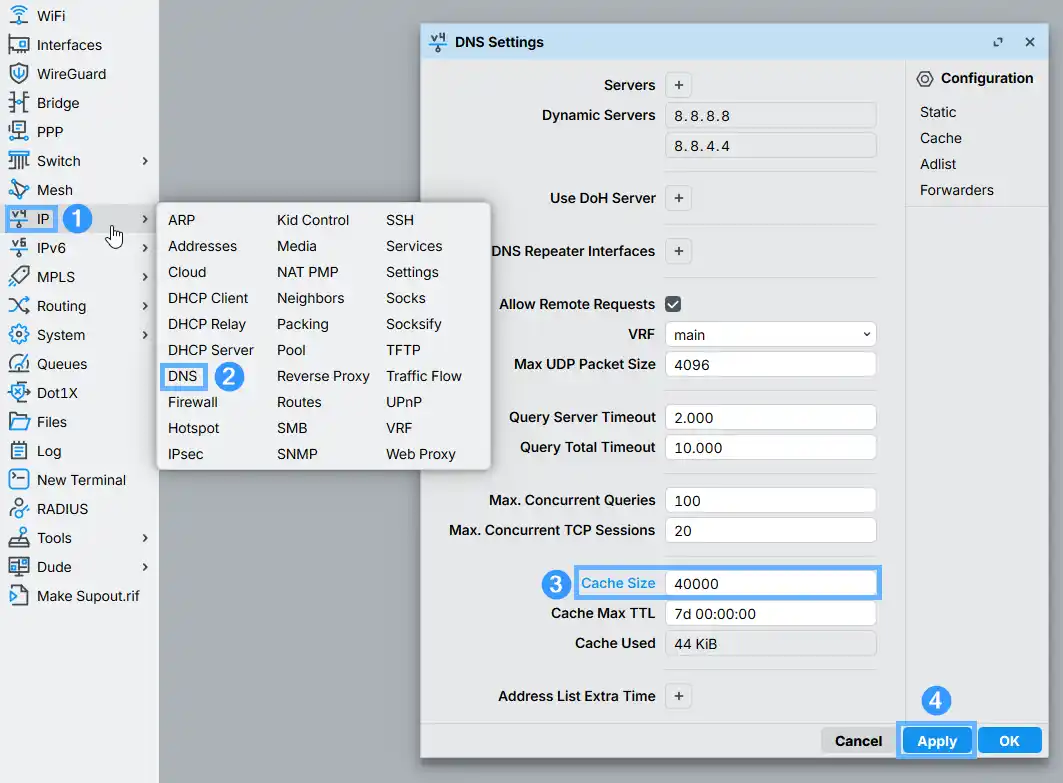Click the DNS Settings title bar icon
This screenshot has width=1063, height=783.
click(x=438, y=42)
